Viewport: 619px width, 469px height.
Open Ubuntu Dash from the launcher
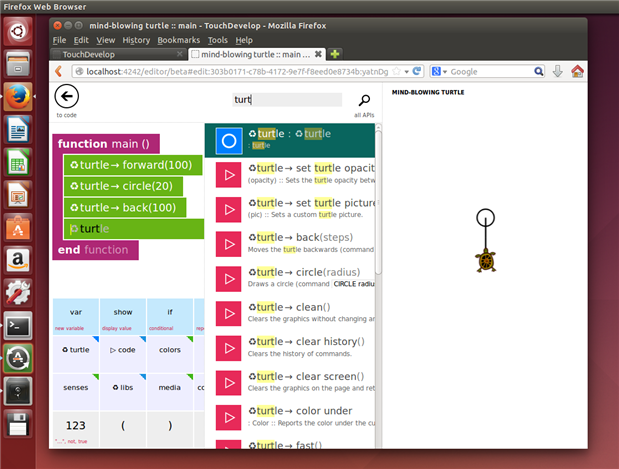[18, 31]
